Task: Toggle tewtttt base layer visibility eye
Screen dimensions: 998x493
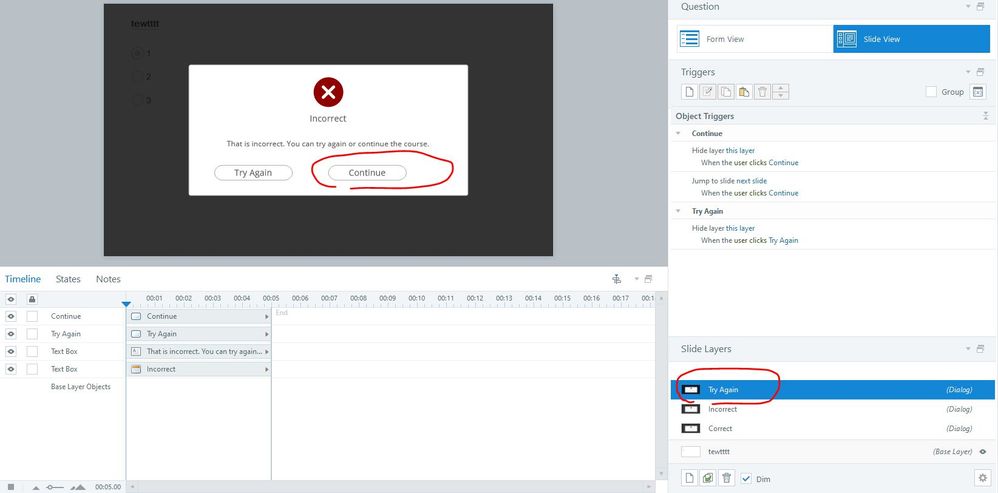Action: coord(983,452)
